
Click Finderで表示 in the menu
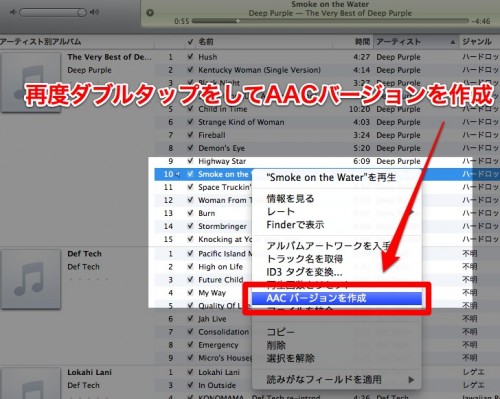tap(295, 225)
